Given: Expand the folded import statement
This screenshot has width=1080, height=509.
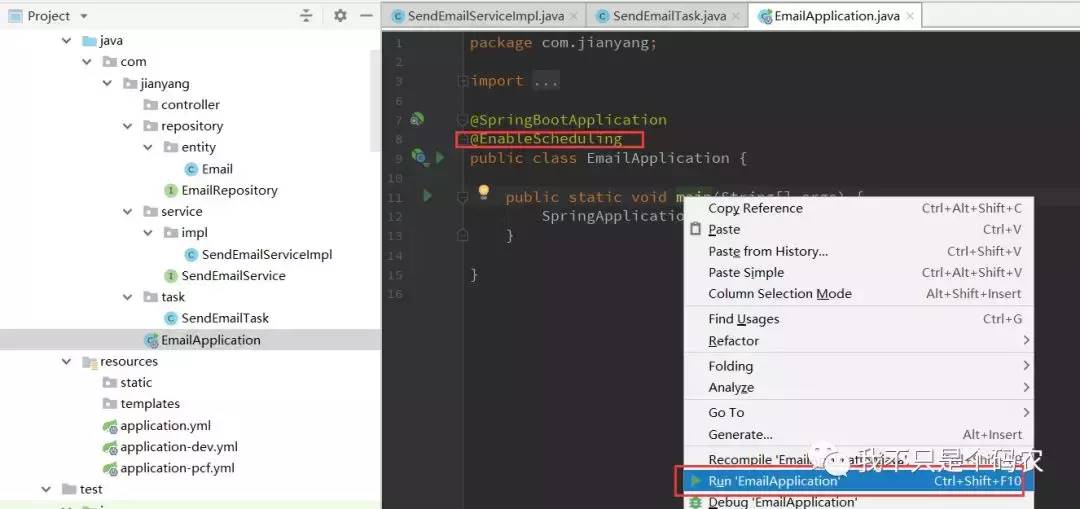Looking at the screenshot, I should point(545,81).
